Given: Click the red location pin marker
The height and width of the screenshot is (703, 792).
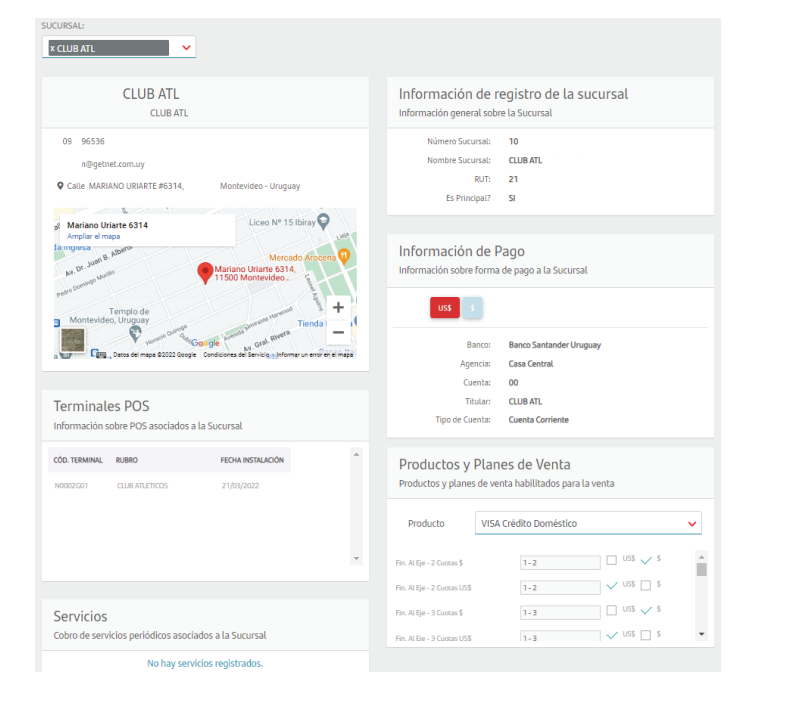Looking at the screenshot, I should 205,271.
